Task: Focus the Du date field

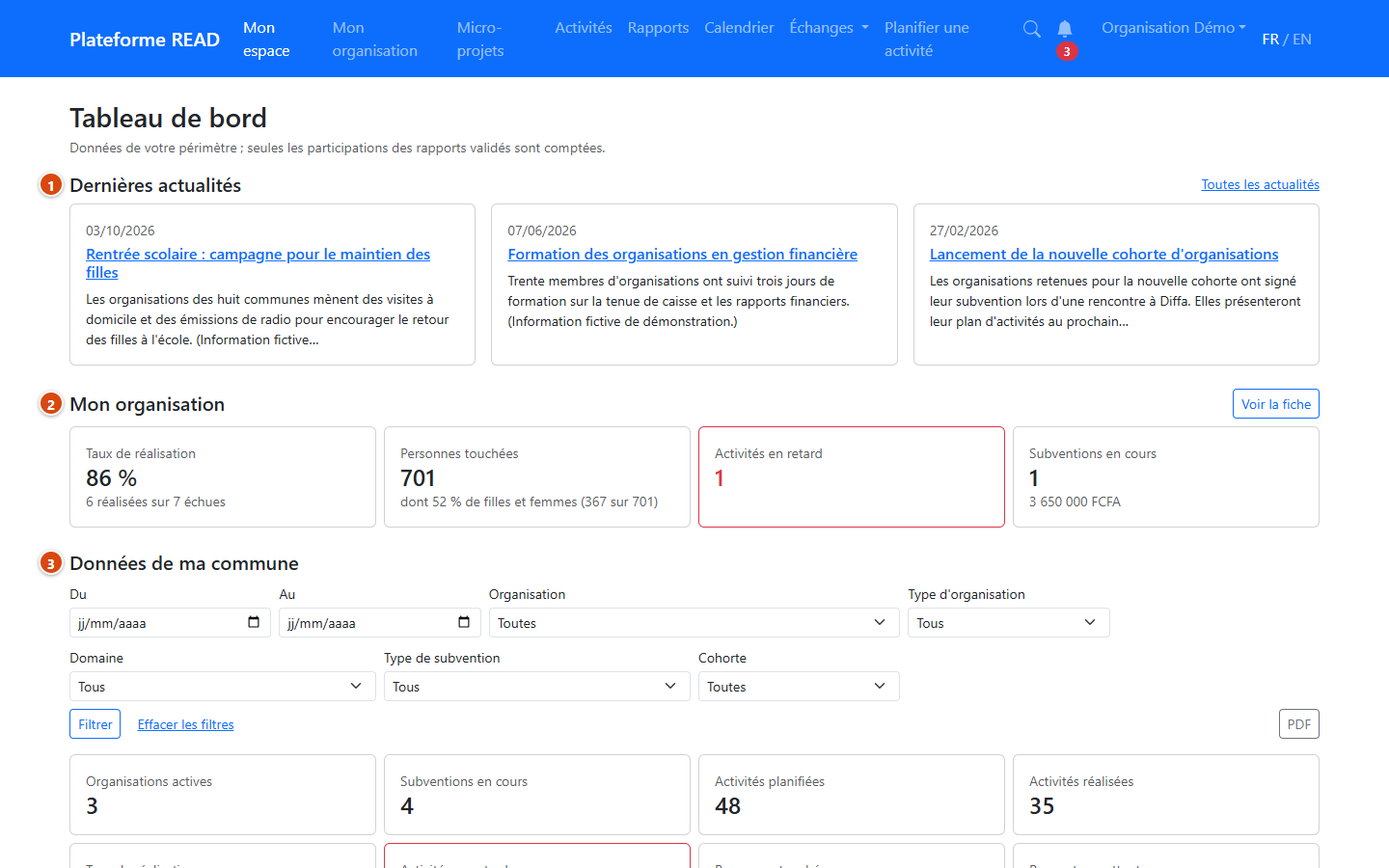Action: point(170,623)
